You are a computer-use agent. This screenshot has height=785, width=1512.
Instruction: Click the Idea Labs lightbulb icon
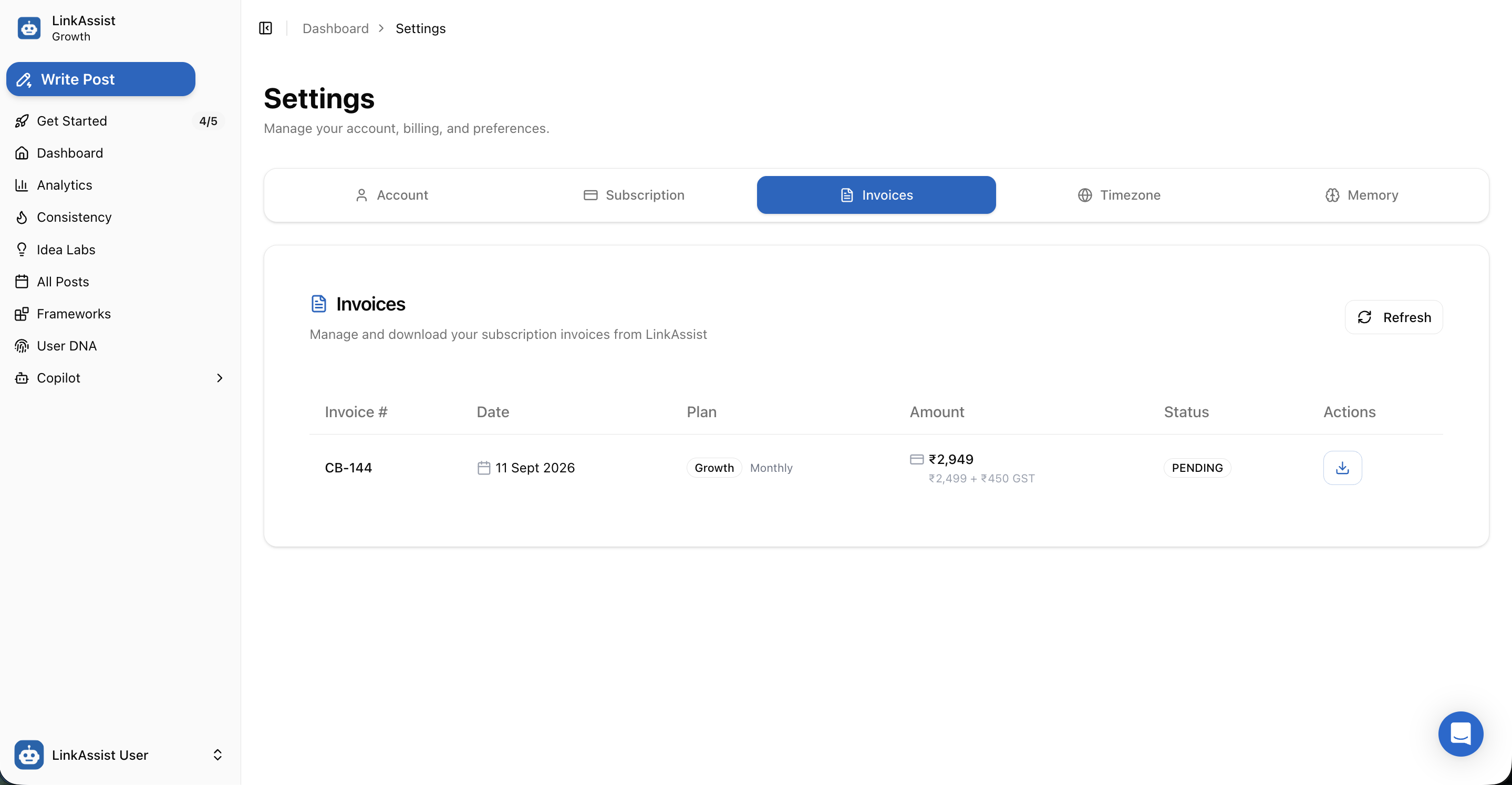(22, 250)
